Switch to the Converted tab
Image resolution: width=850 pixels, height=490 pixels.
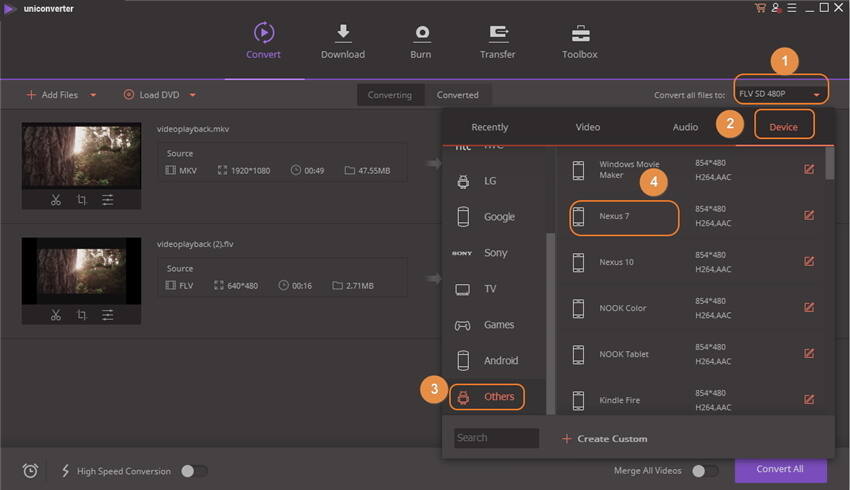(457, 95)
